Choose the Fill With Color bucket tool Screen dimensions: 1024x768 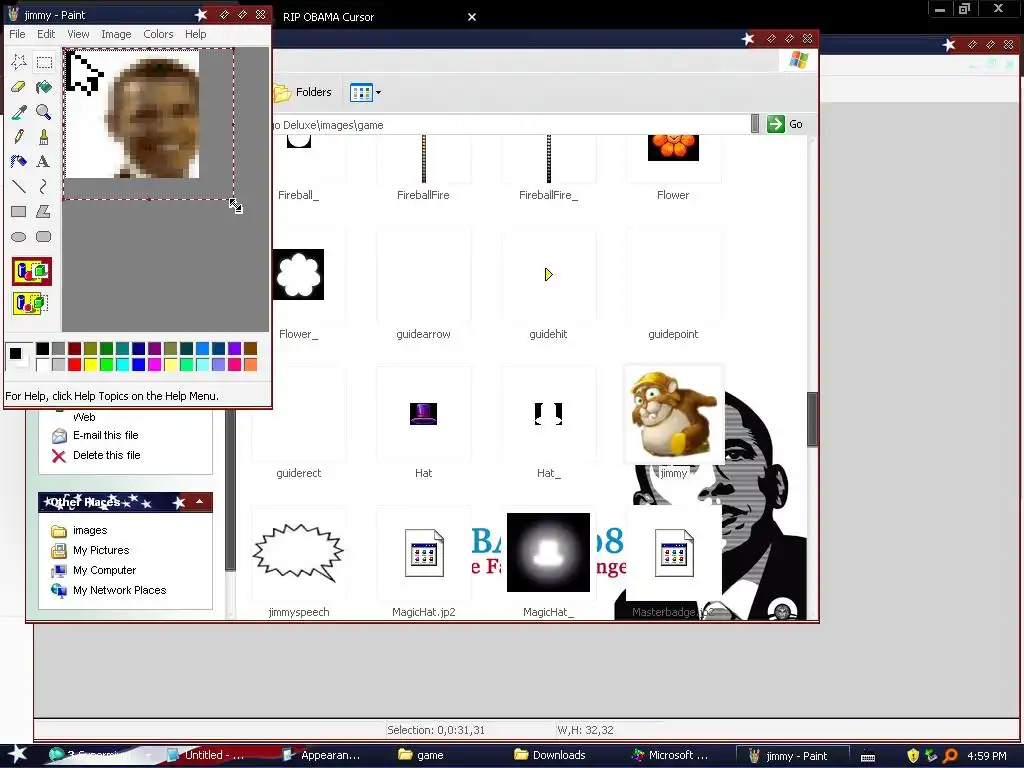44,87
